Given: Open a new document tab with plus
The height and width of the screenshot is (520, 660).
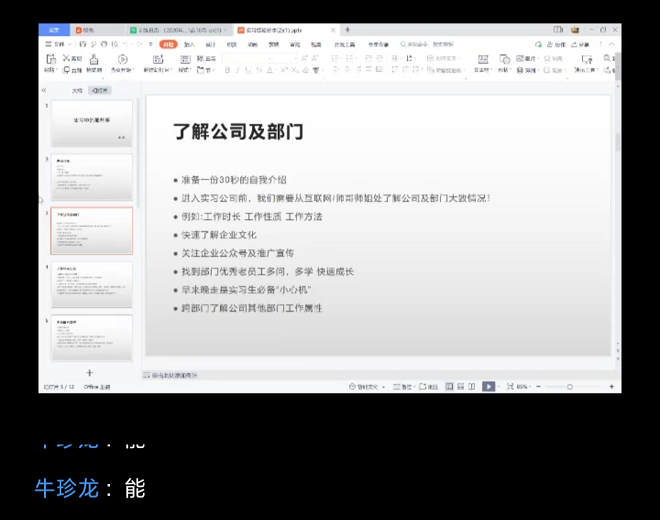Looking at the screenshot, I should pos(347,30).
